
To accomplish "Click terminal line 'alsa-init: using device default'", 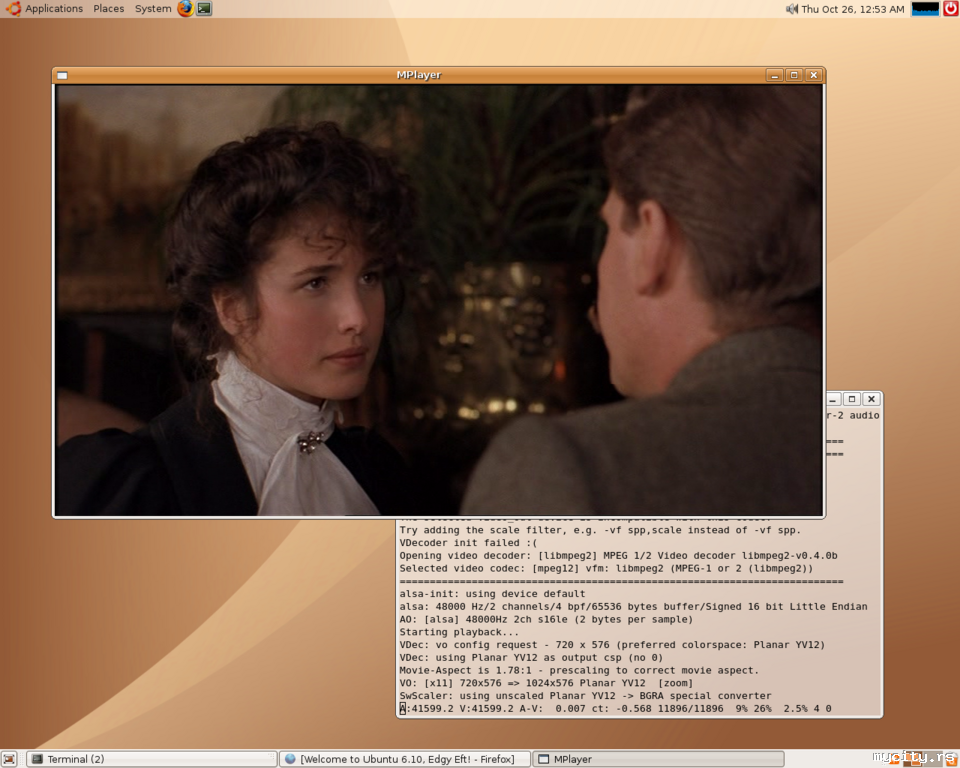I will 492,593.
